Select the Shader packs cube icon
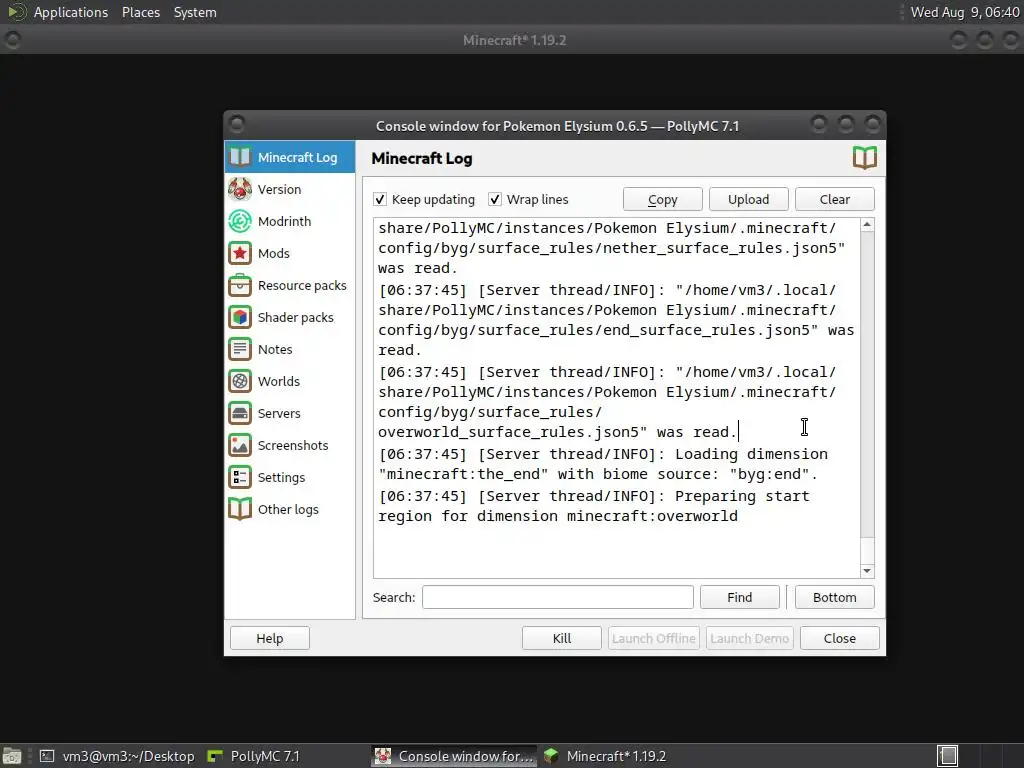The width and height of the screenshot is (1024, 768). coord(240,317)
